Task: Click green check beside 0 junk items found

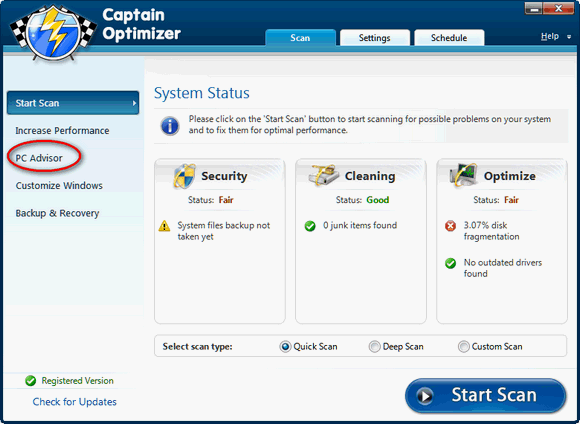Action: [x=310, y=226]
